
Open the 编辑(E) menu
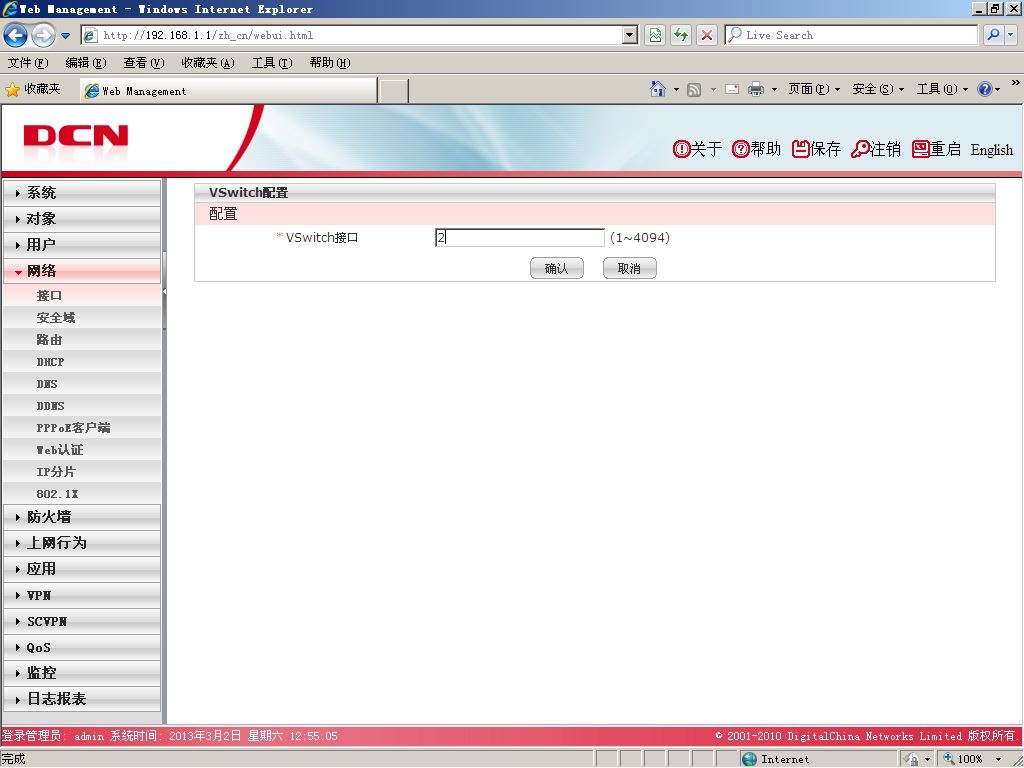coord(86,63)
